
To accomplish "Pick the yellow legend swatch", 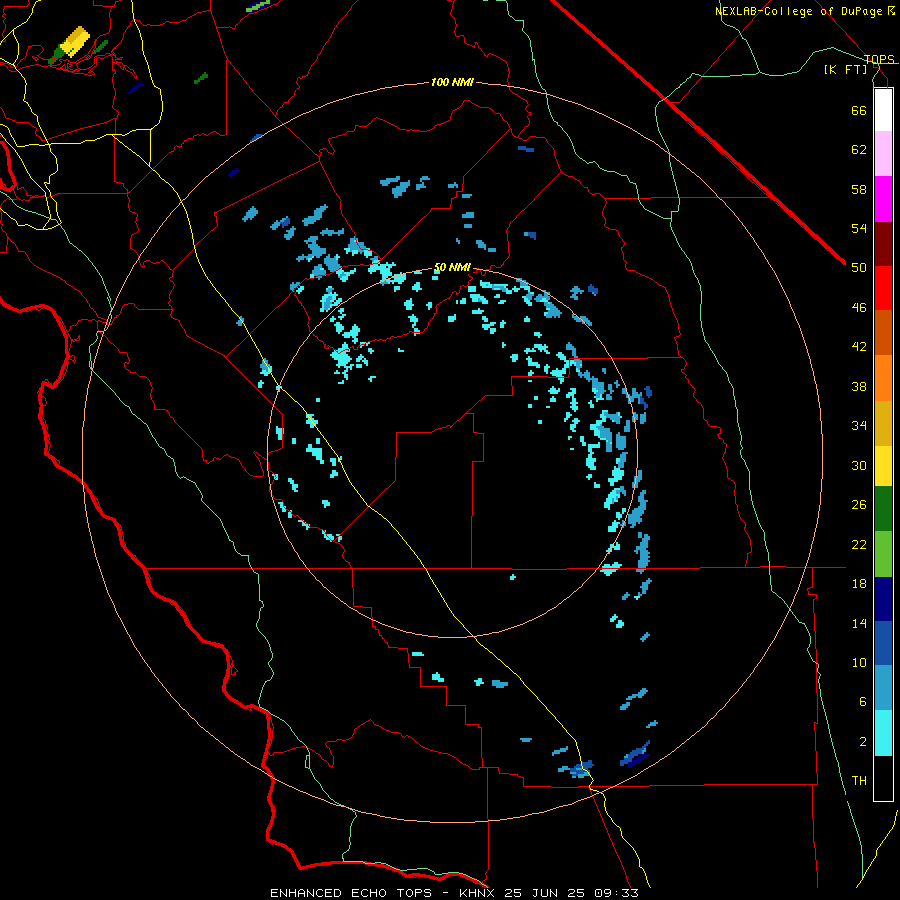I will point(883,466).
